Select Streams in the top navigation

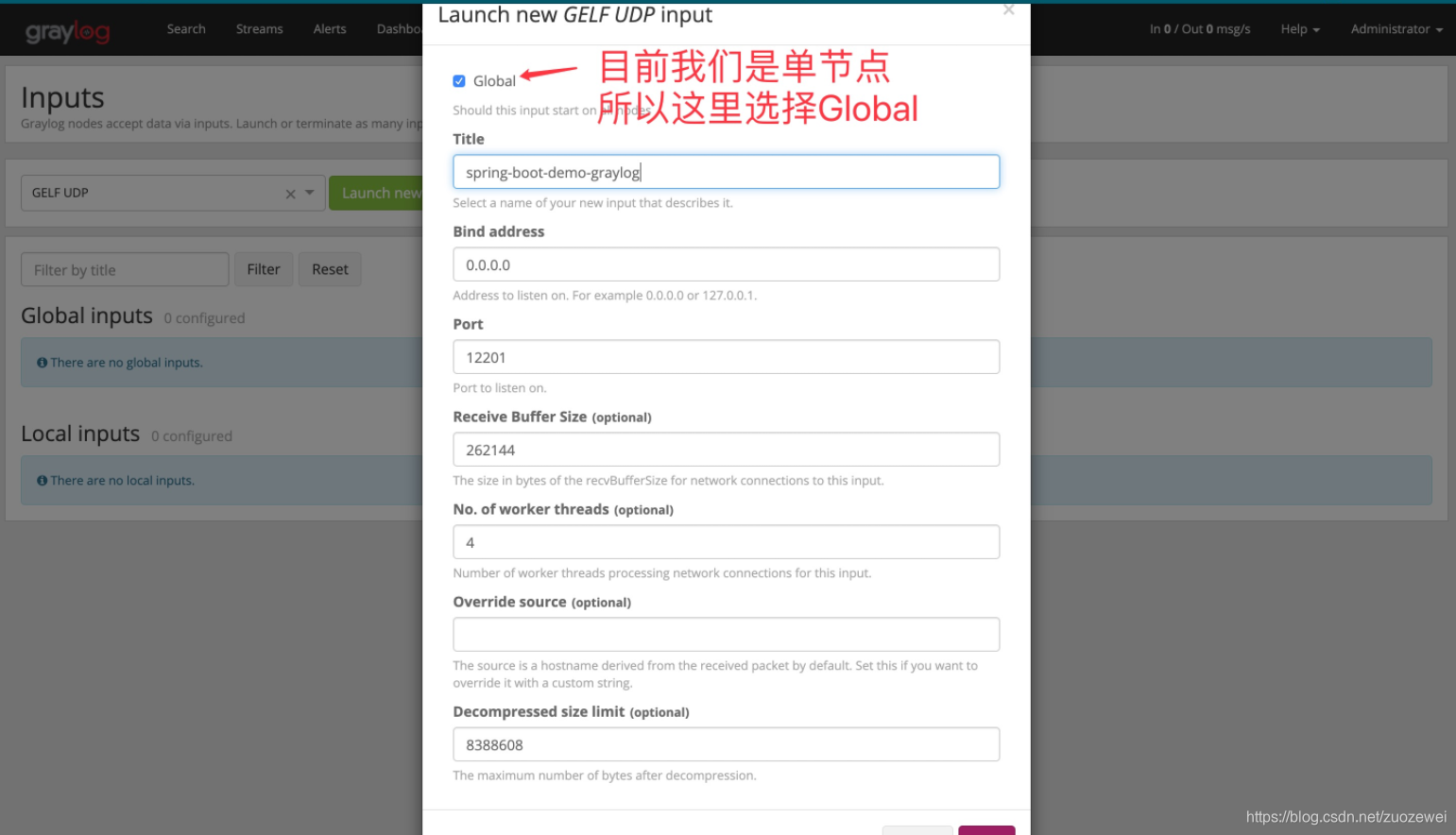(259, 29)
